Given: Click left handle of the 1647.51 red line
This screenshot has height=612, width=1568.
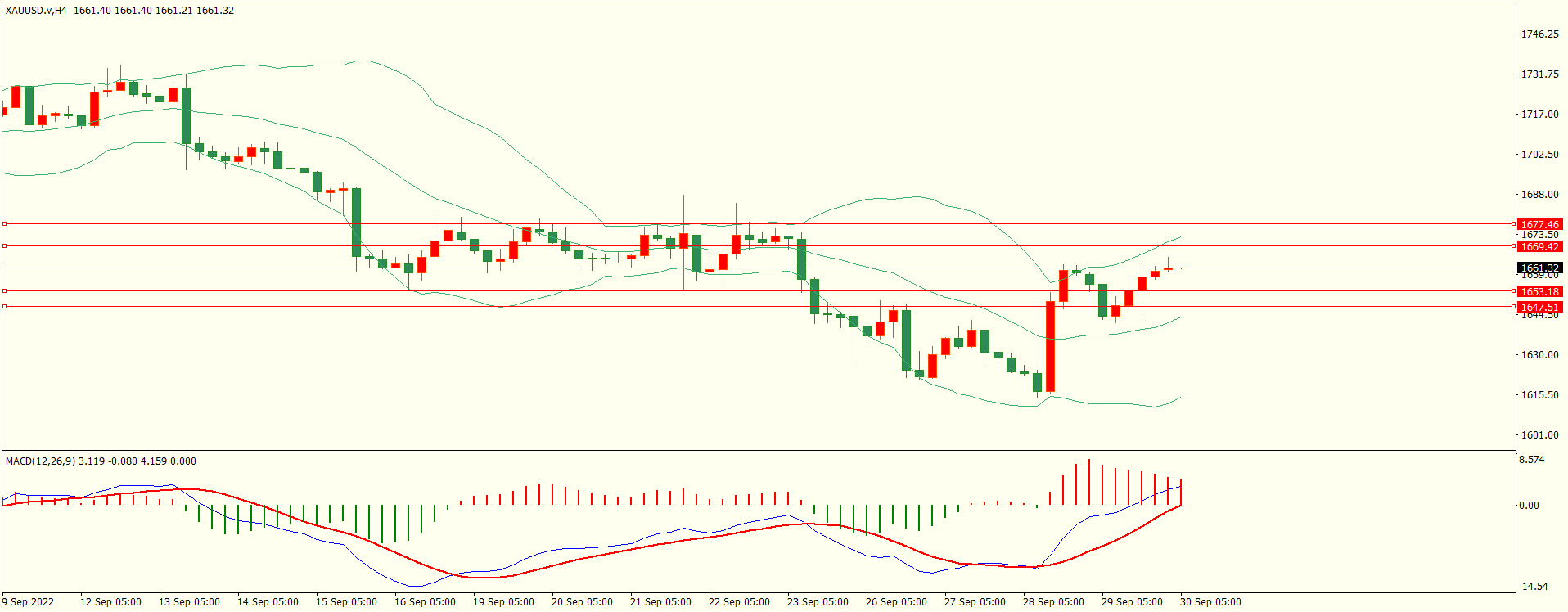Looking at the screenshot, I should pyautogui.click(x=4, y=306).
